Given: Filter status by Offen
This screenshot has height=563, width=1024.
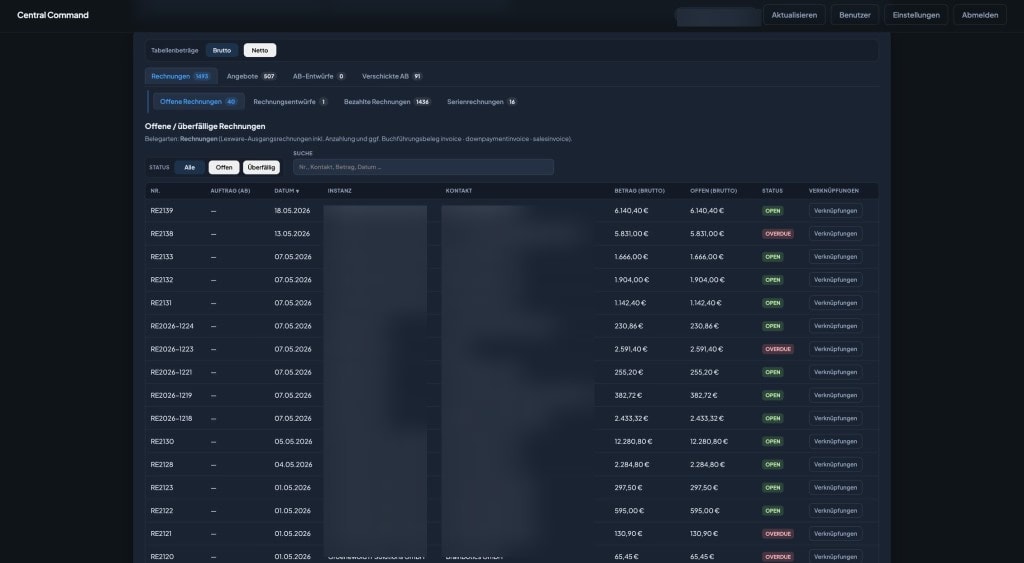Looking at the screenshot, I should coord(224,167).
